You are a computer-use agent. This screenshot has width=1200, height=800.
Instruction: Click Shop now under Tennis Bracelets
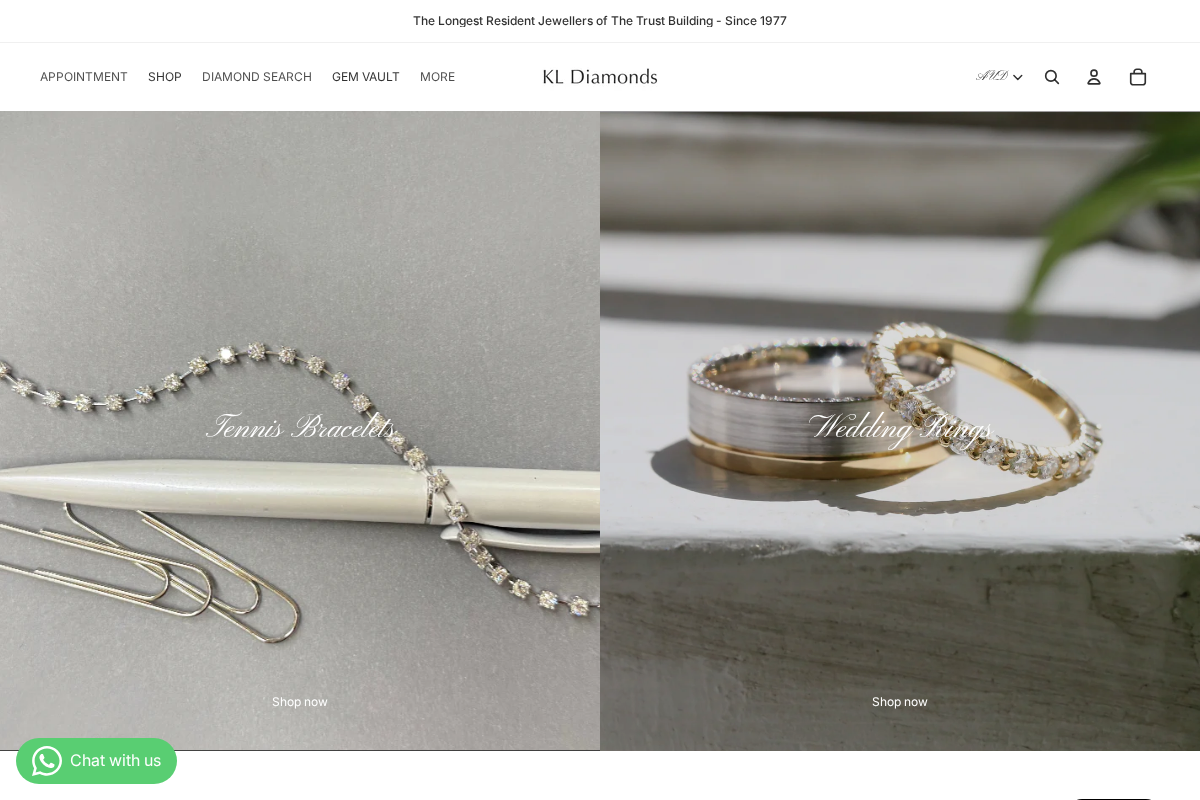click(x=300, y=702)
